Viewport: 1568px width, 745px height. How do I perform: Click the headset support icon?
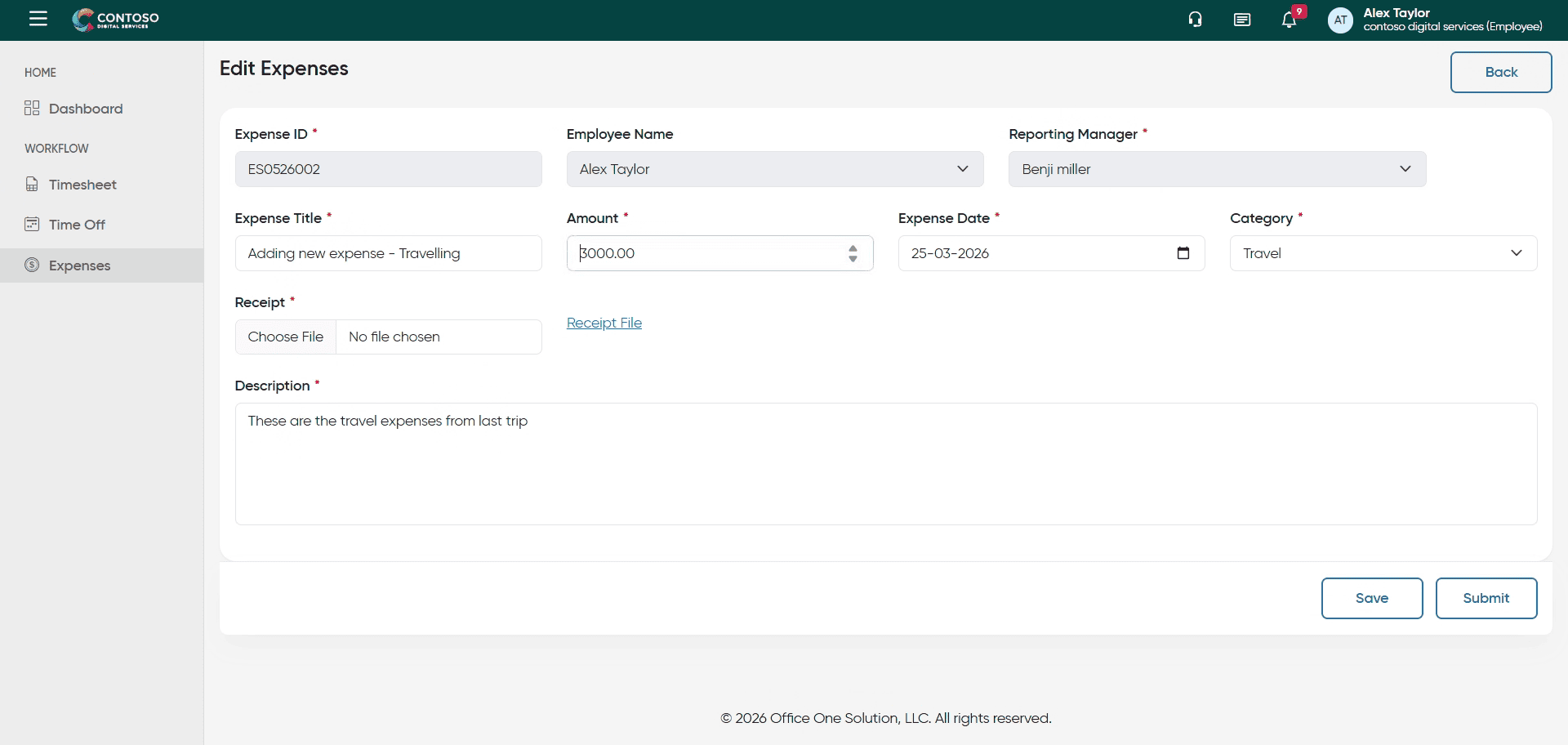(1195, 20)
